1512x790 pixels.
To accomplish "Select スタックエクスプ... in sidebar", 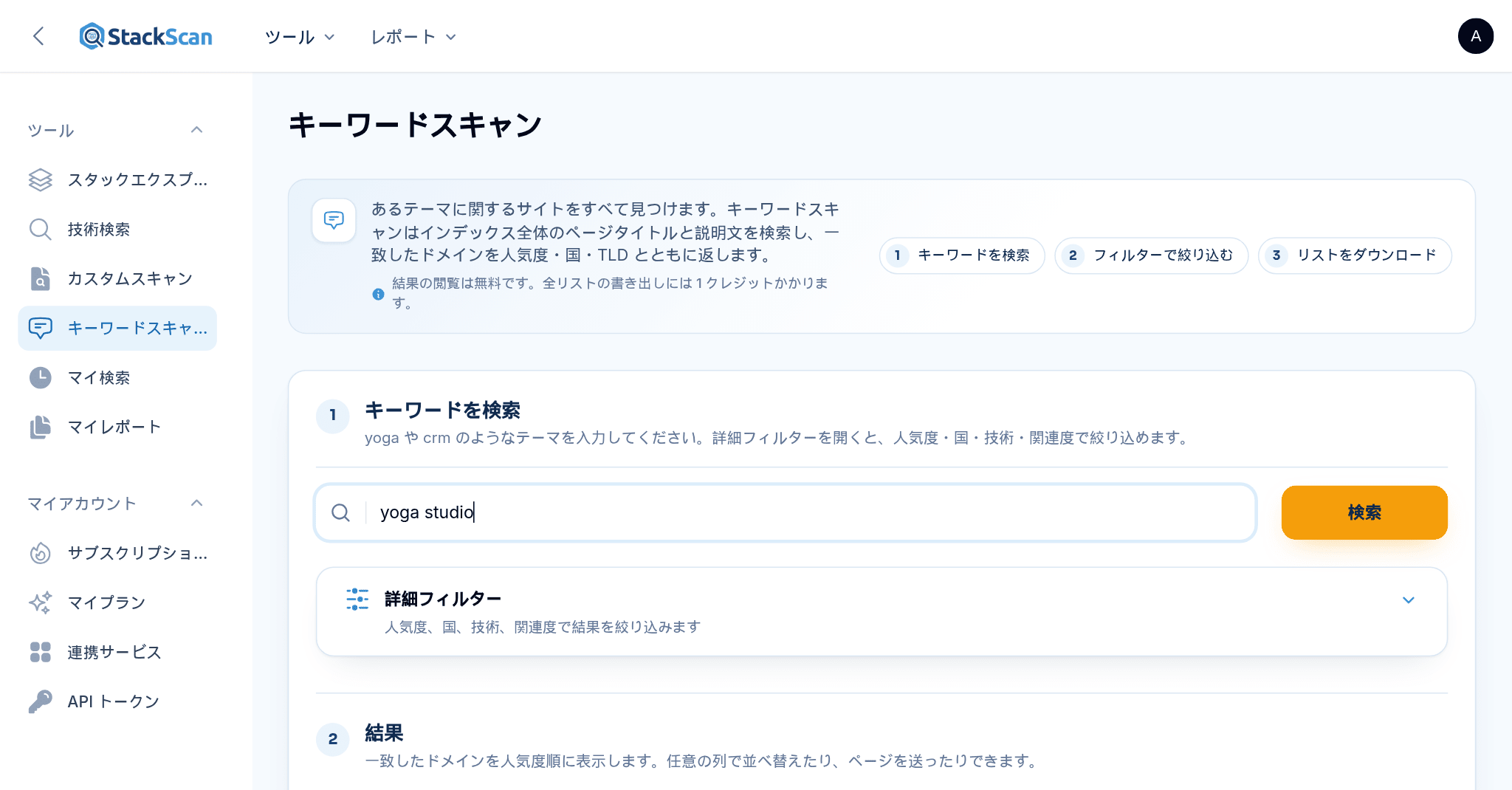I will [117, 180].
